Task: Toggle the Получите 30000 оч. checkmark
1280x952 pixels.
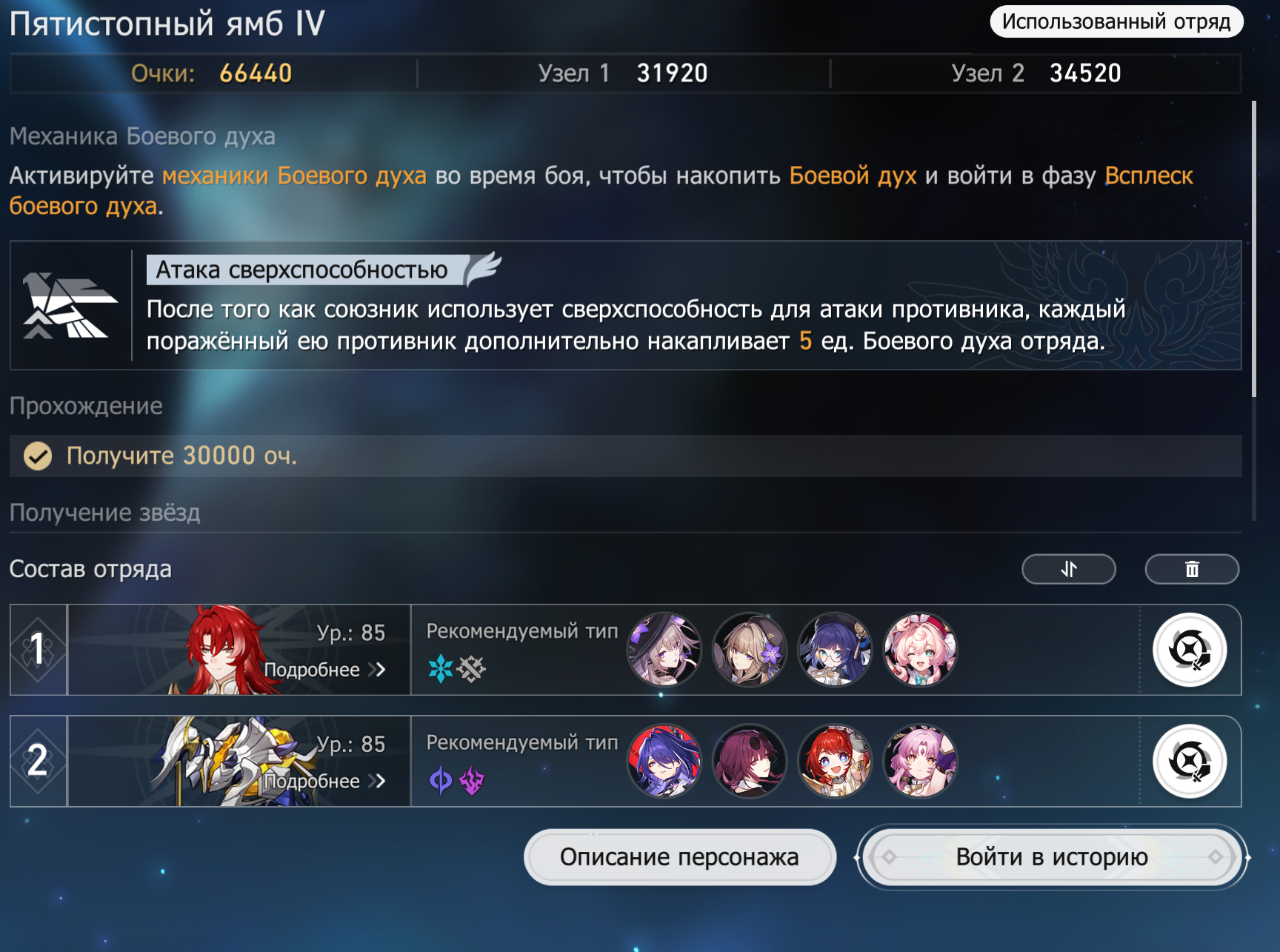Action: pos(38,456)
